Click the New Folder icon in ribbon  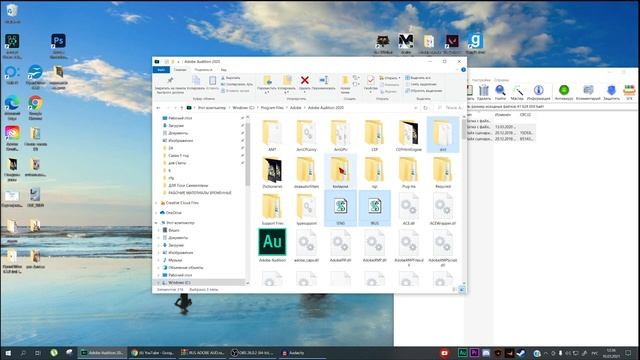345,80
